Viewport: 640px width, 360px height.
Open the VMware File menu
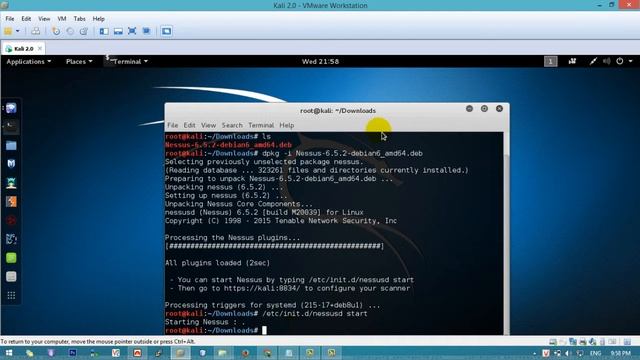(10, 19)
